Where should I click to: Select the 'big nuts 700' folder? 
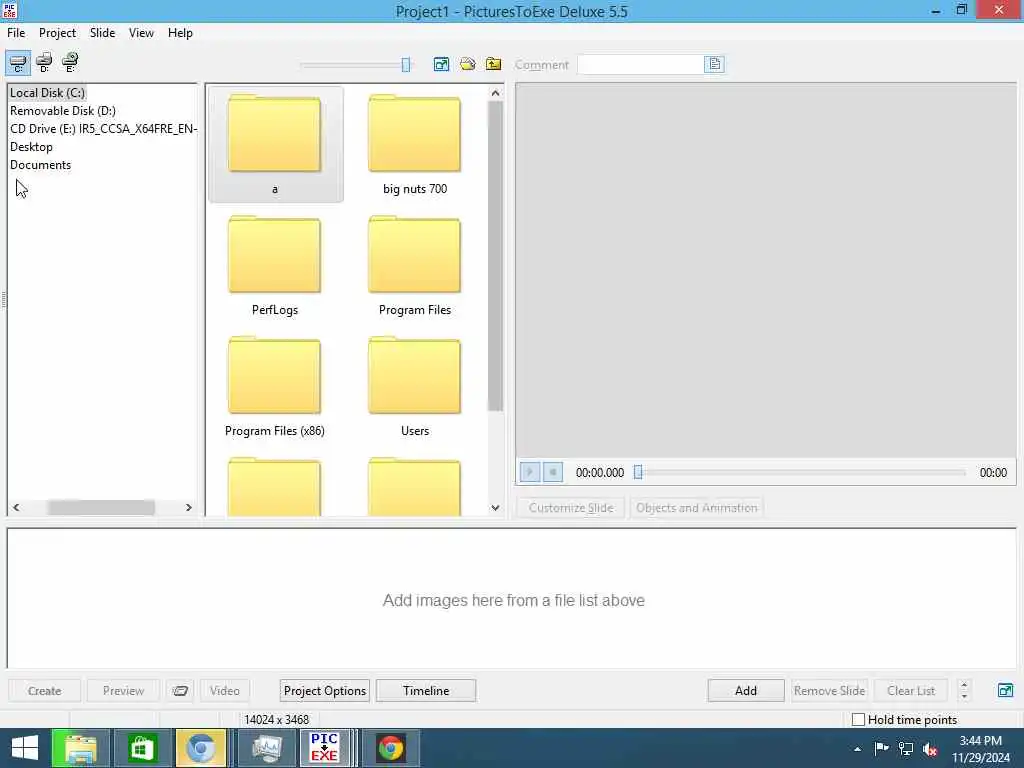[x=415, y=144]
